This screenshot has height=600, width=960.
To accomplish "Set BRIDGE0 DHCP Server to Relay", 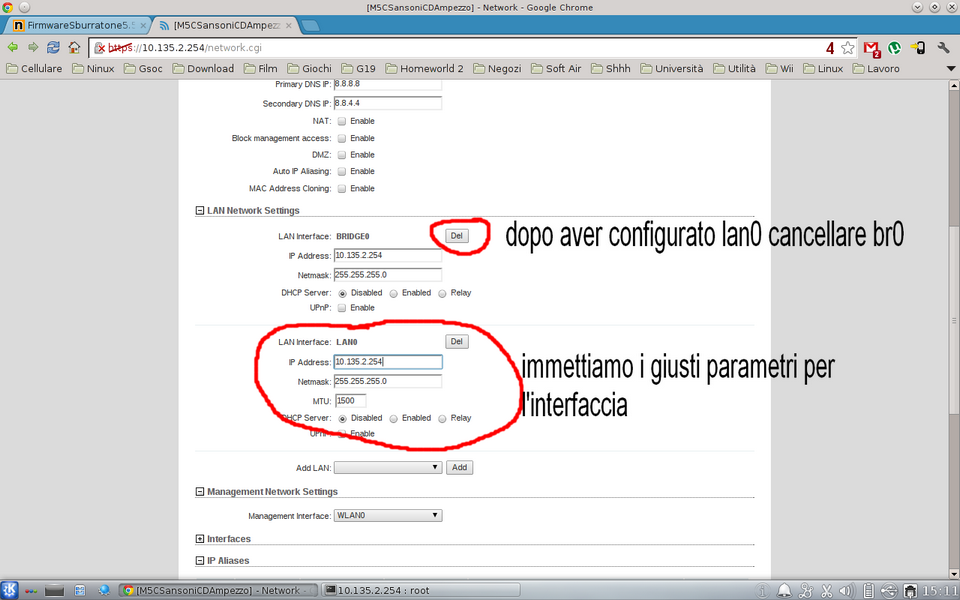I will tap(443, 293).
